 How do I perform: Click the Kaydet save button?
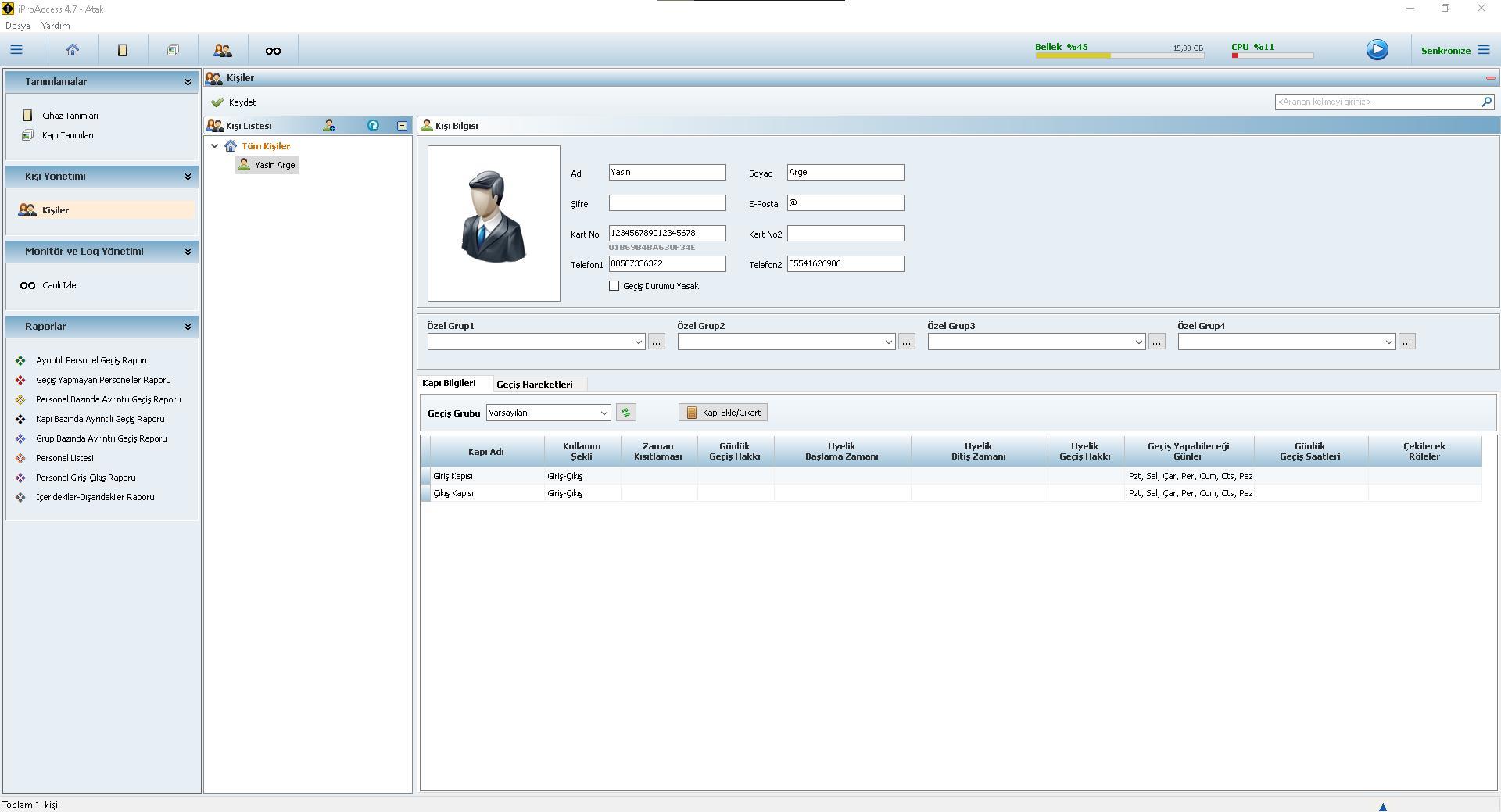tap(234, 102)
